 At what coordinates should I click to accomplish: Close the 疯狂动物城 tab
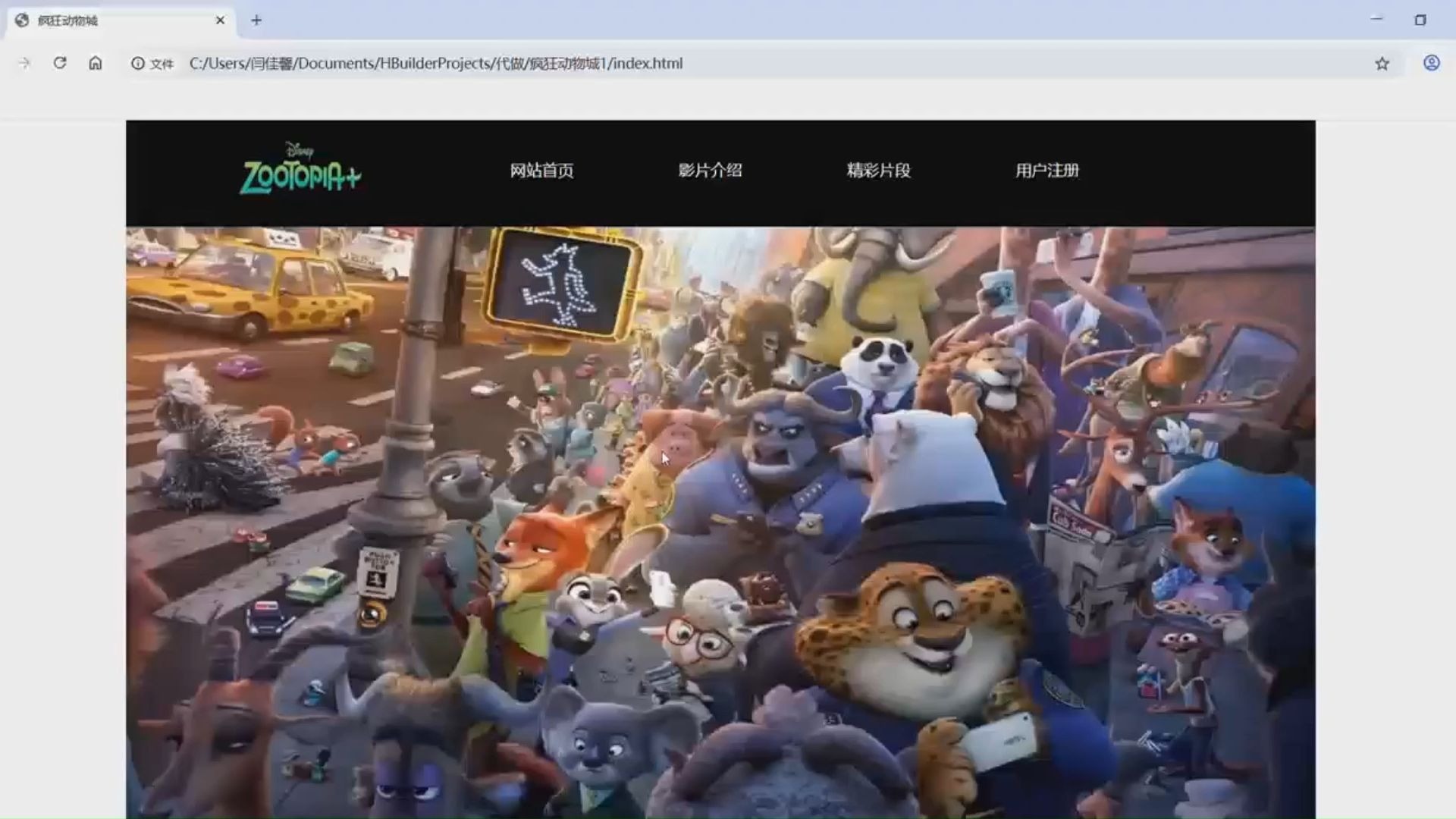(x=220, y=21)
